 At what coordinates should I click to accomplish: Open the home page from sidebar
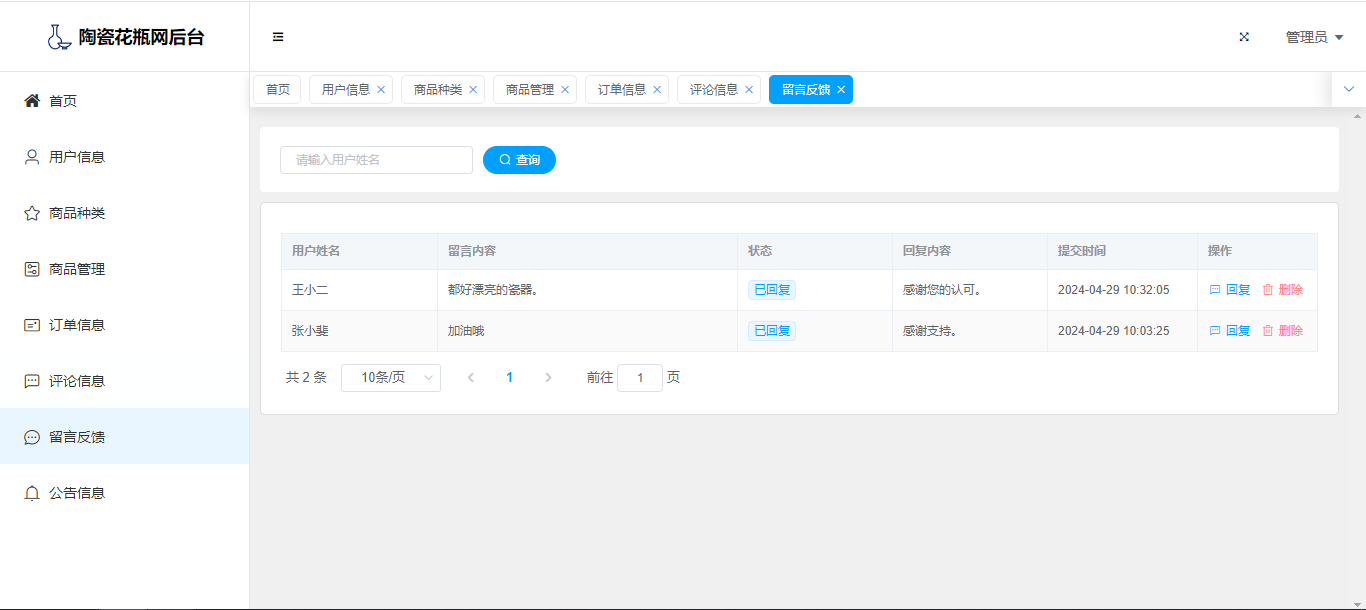click(x=63, y=101)
